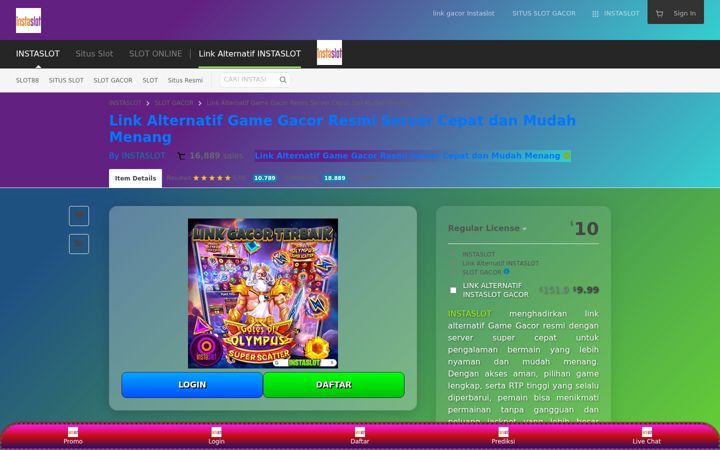Screen dimensions: 720x450
Task: Click the magnifier search icon
Action: pos(283,80)
